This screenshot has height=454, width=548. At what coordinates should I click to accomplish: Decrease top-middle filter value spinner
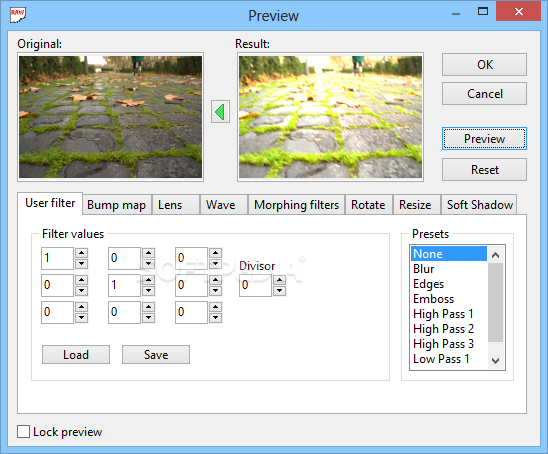pos(149,264)
